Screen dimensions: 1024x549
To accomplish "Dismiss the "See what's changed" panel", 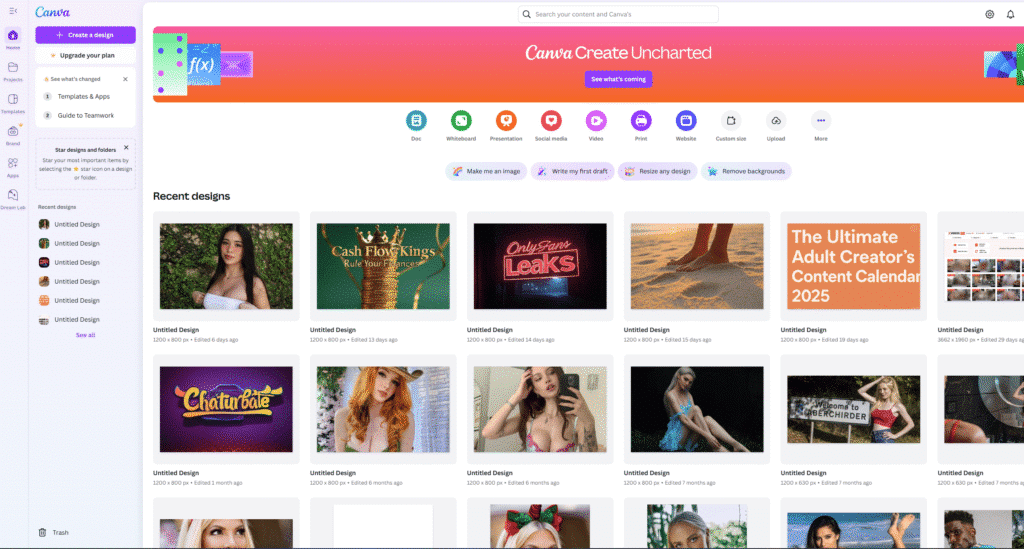I will (125, 78).
